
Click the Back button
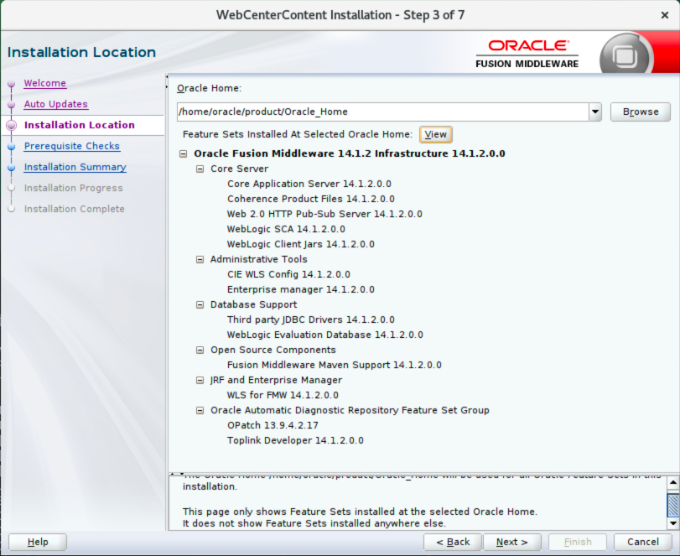[x=453, y=542]
